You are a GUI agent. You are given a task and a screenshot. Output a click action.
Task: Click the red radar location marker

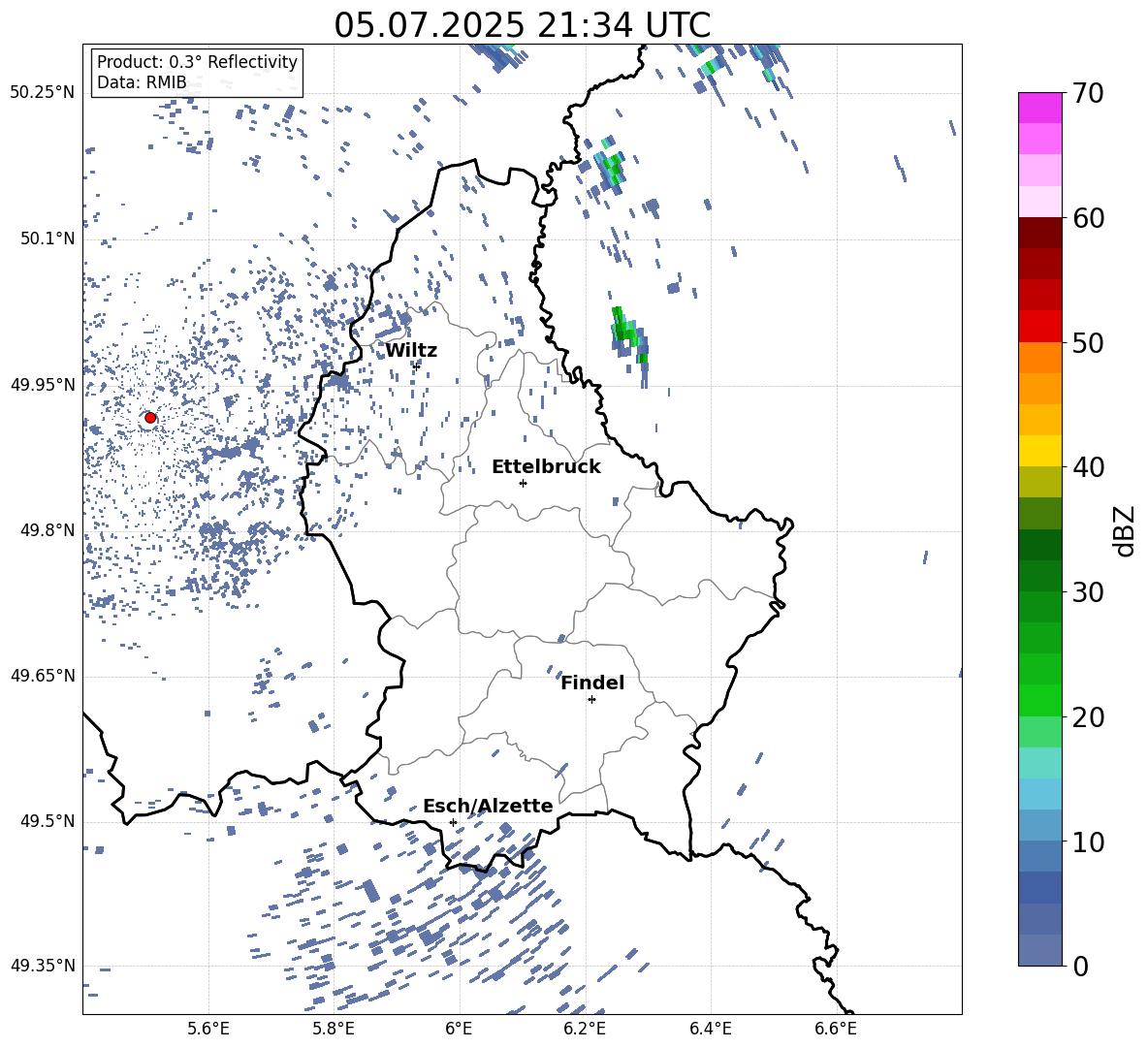pos(150,418)
